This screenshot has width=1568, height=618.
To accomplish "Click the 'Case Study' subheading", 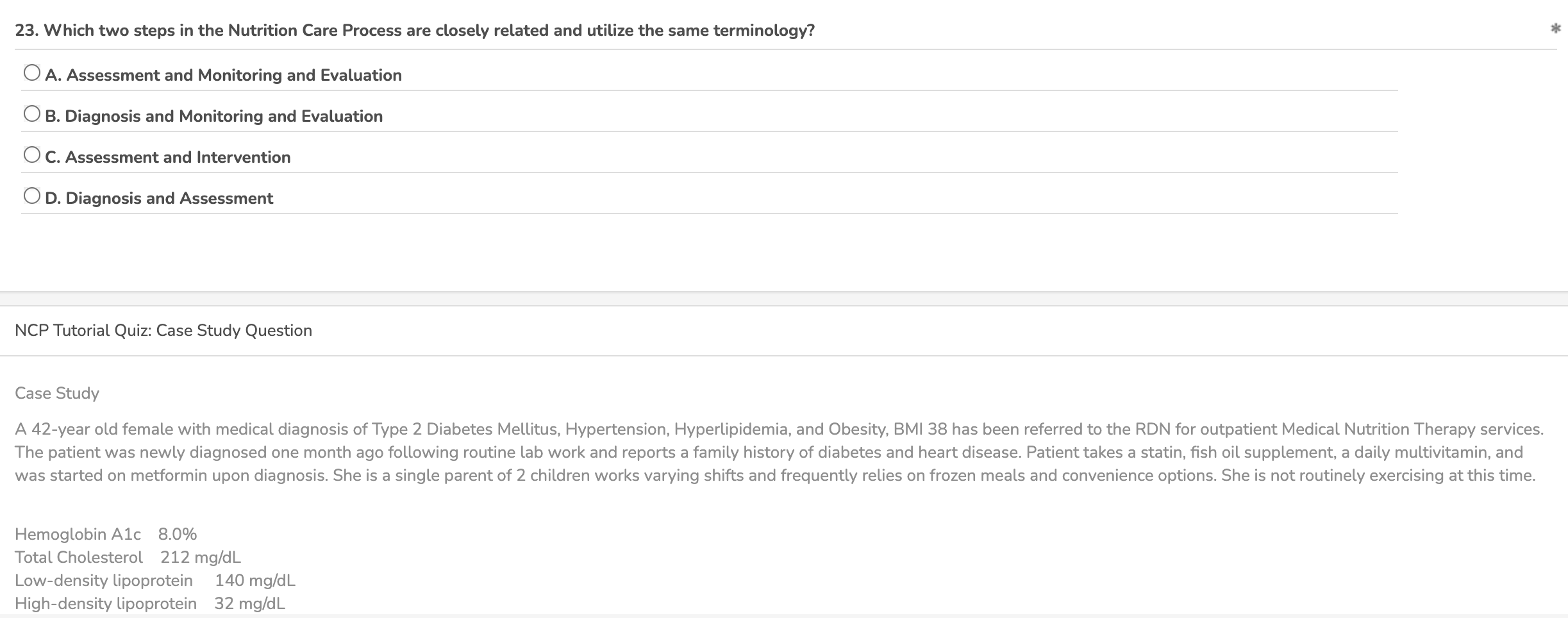I will [57, 393].
